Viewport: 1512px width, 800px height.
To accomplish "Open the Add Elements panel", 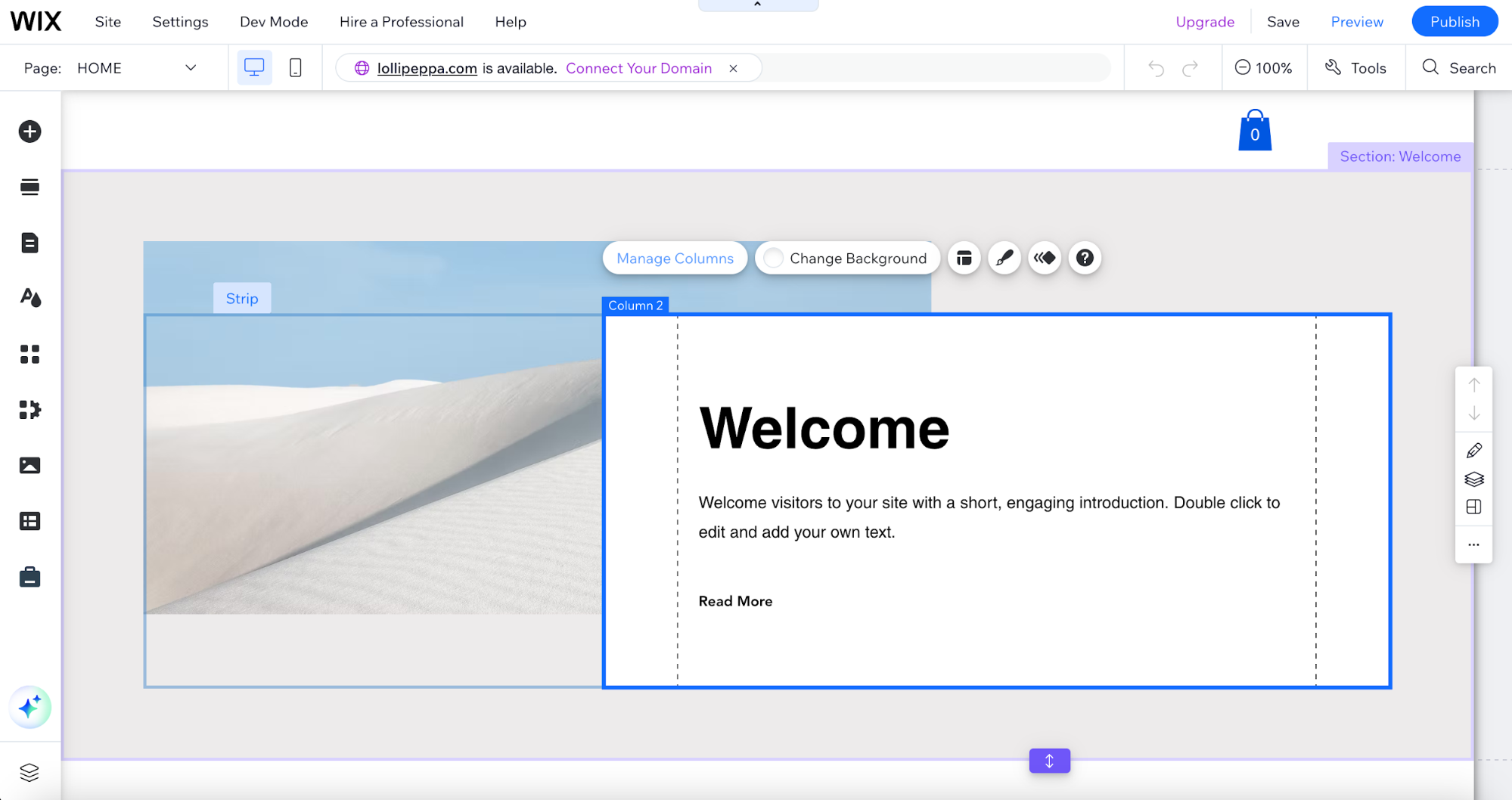I will pyautogui.click(x=29, y=131).
